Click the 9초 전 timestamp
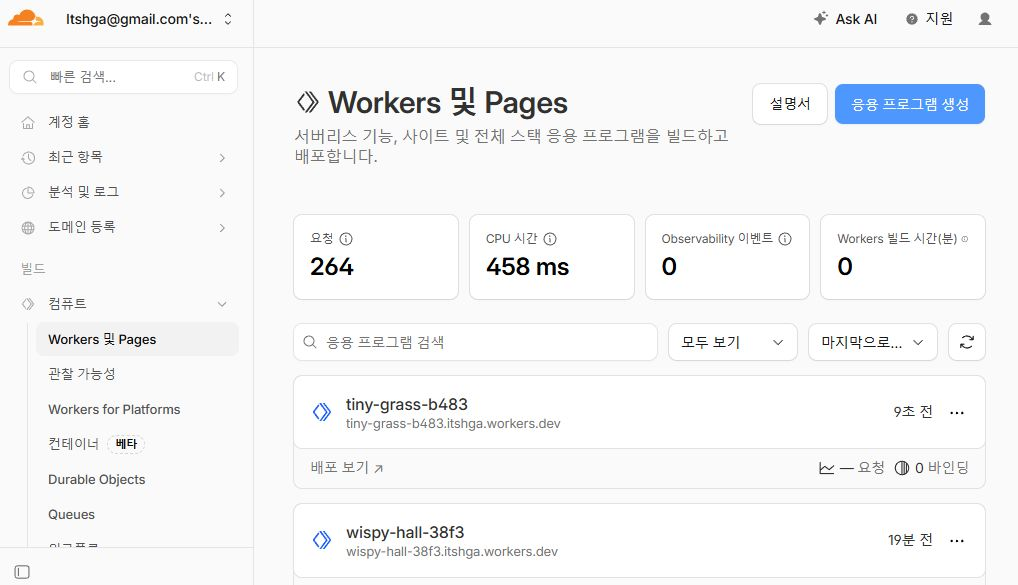This screenshot has width=1018, height=585. click(913, 412)
